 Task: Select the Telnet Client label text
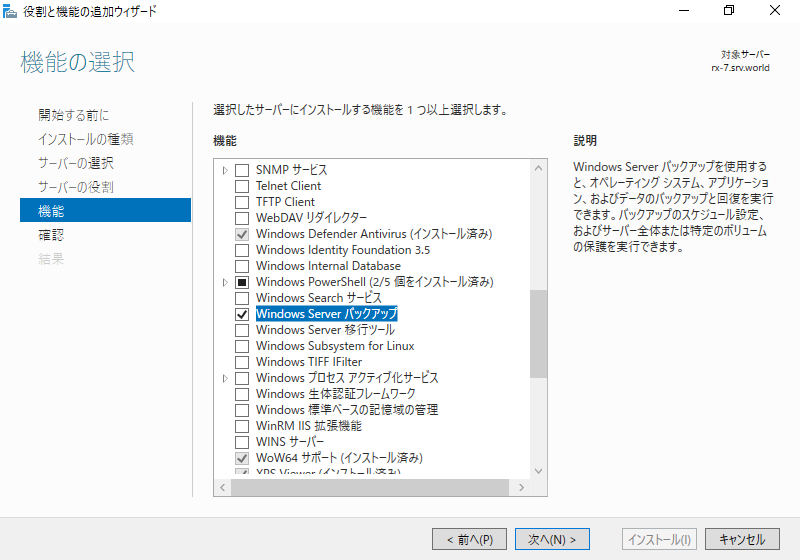coord(288,186)
